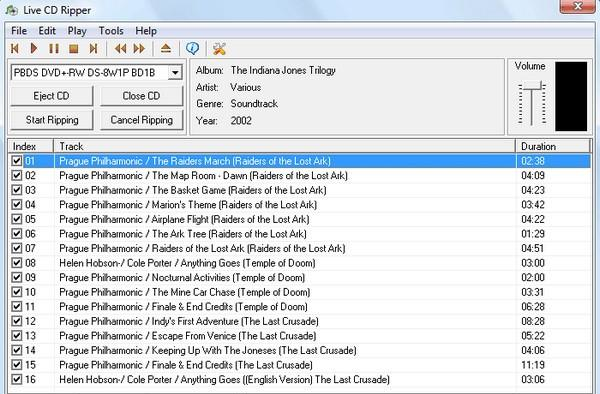Click the Volume slider handle
Screen dimensions: 600x394
(x=532, y=86)
